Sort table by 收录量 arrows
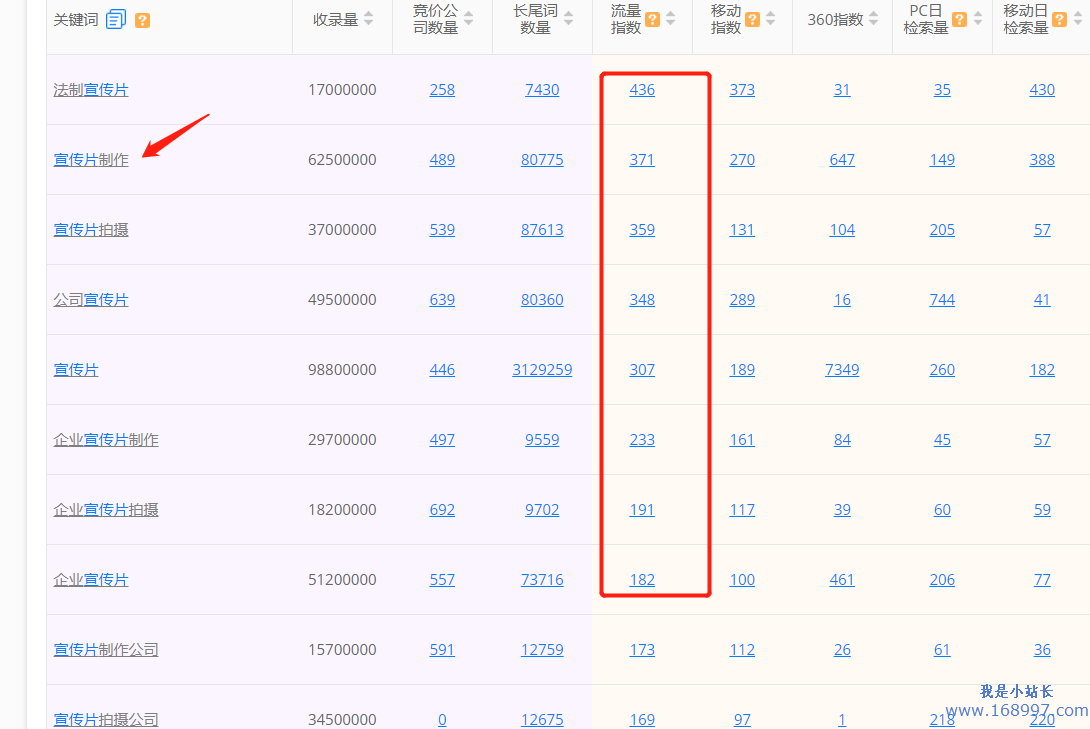The image size is (1090, 729). click(368, 19)
